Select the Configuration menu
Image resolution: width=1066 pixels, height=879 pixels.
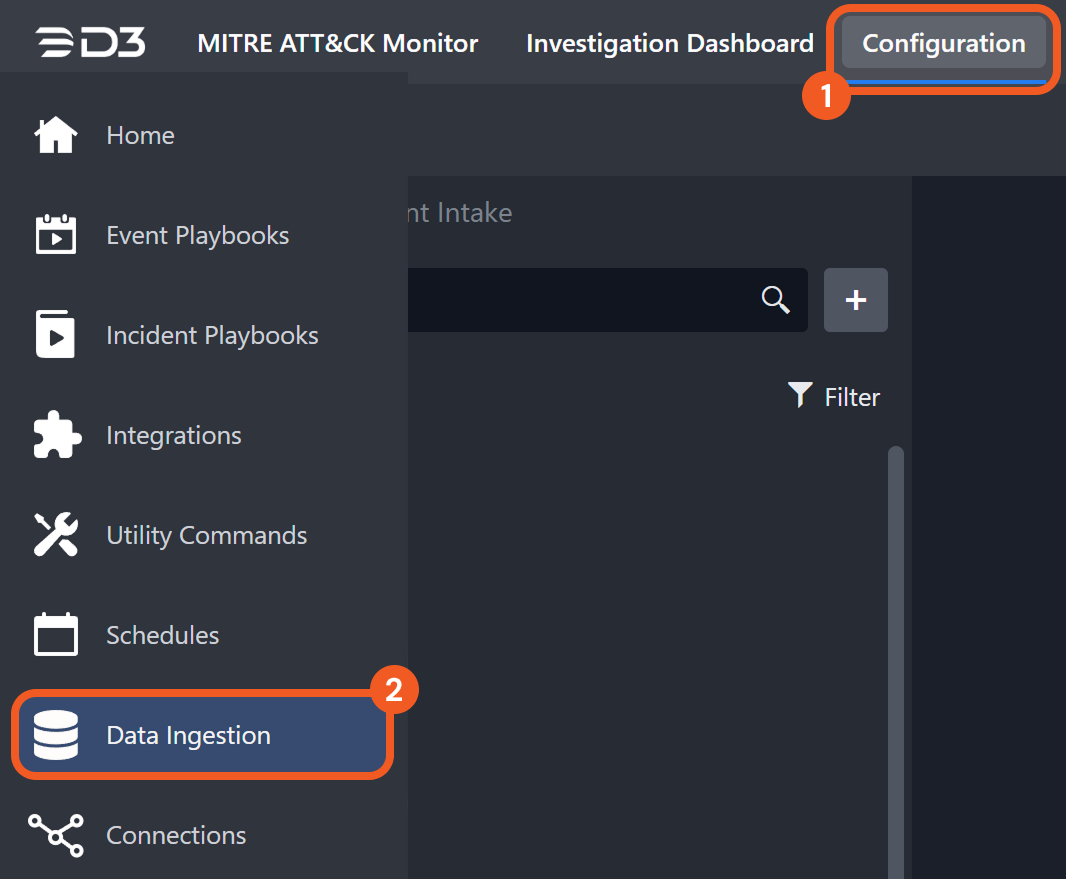pyautogui.click(x=943, y=44)
